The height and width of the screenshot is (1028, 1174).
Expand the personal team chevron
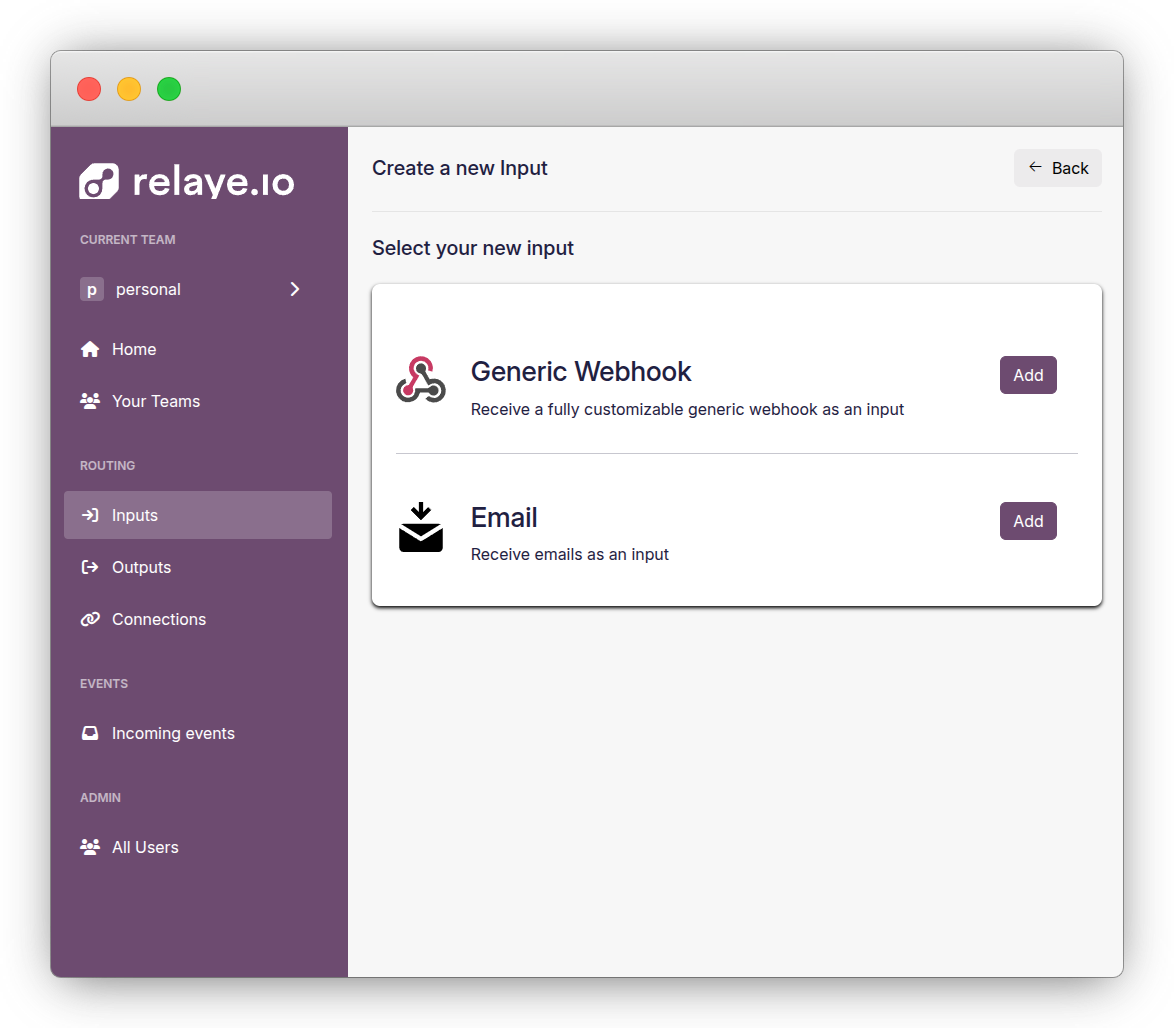click(295, 289)
